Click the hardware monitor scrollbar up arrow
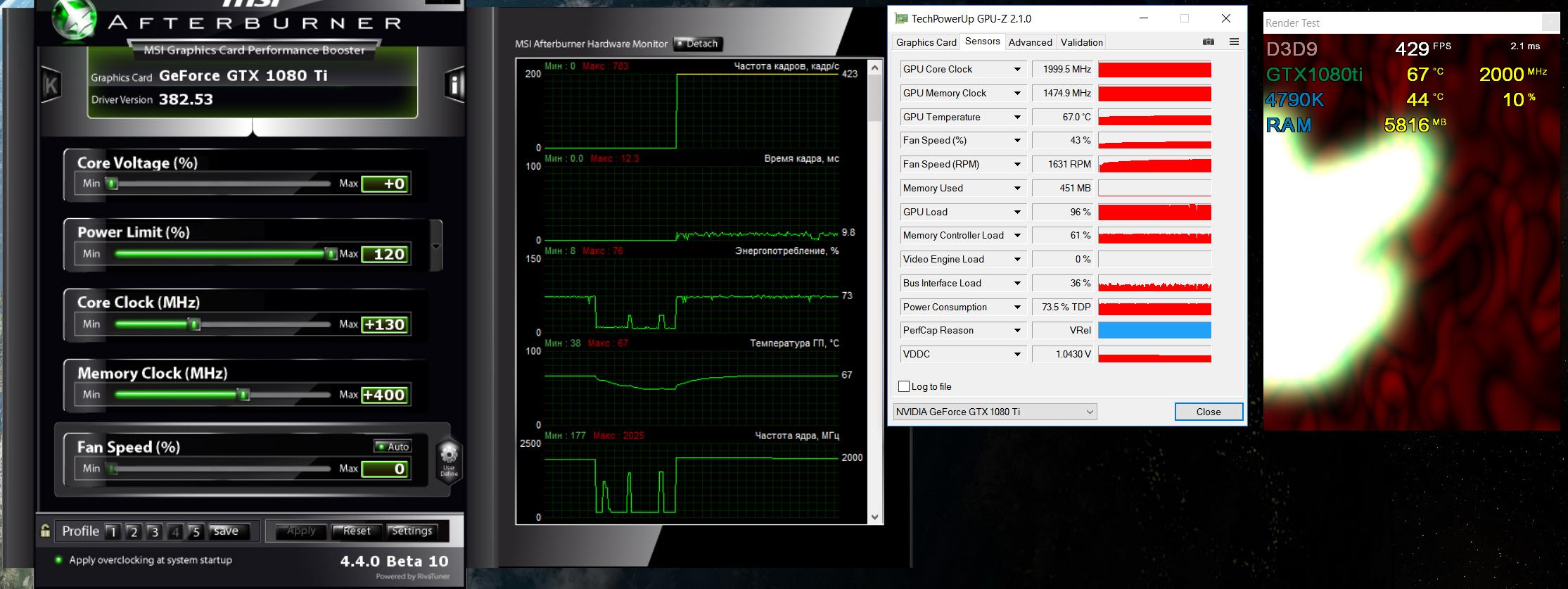Screen dimensions: 1568x589 pyautogui.click(x=875, y=68)
